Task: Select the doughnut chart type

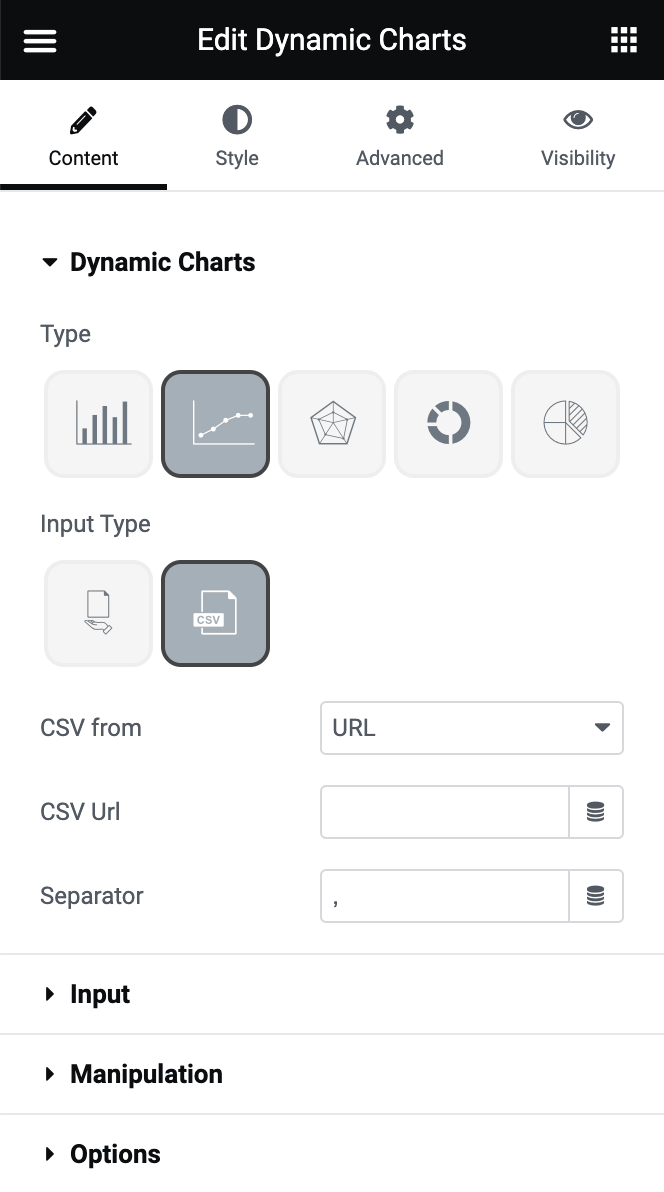Action: (x=448, y=424)
